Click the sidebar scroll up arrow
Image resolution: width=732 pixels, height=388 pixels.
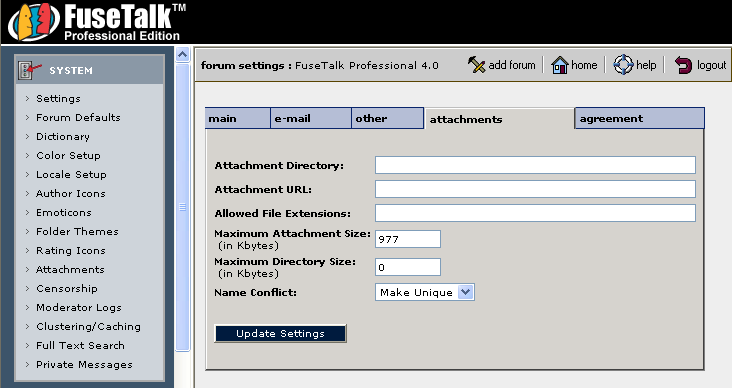(183, 55)
